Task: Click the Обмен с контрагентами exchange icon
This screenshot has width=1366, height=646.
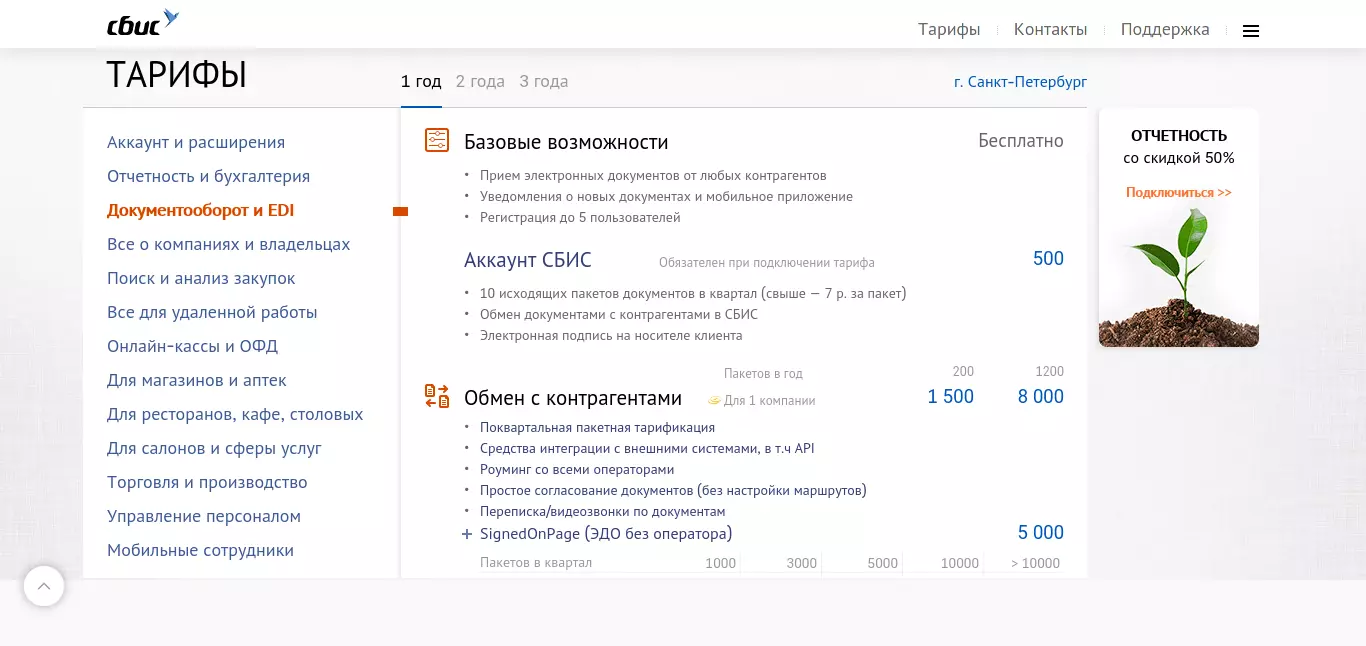Action: pos(437,396)
